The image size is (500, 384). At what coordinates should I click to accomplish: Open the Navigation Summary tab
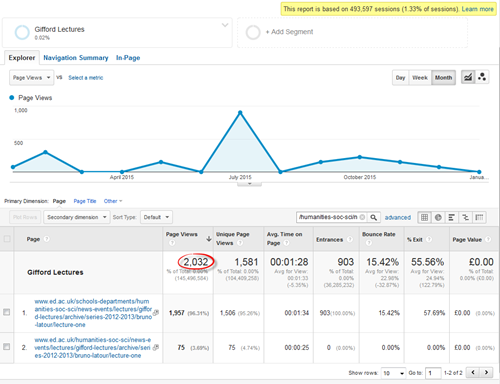click(x=76, y=58)
